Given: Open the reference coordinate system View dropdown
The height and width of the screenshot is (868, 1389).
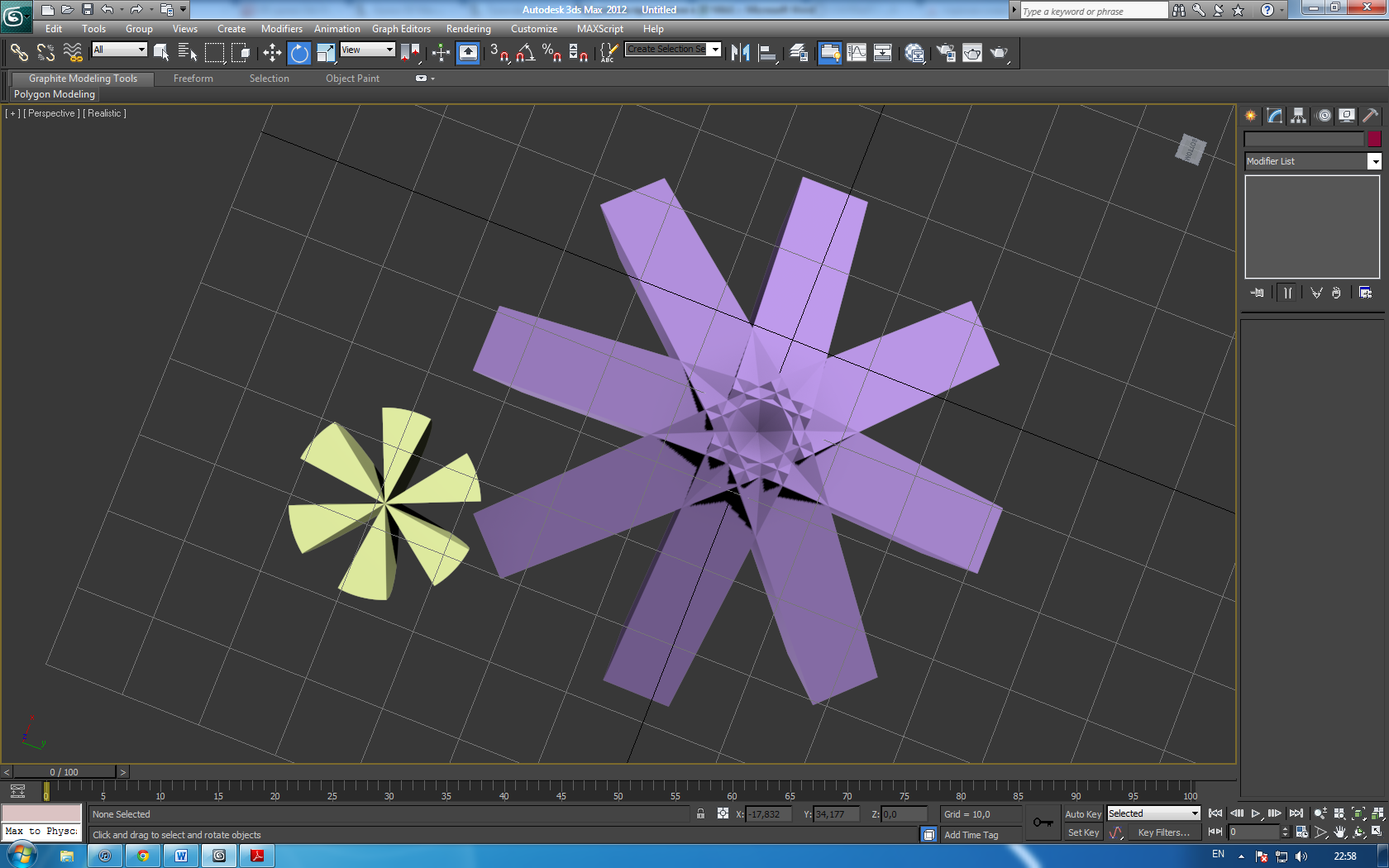Looking at the screenshot, I should click(x=367, y=50).
